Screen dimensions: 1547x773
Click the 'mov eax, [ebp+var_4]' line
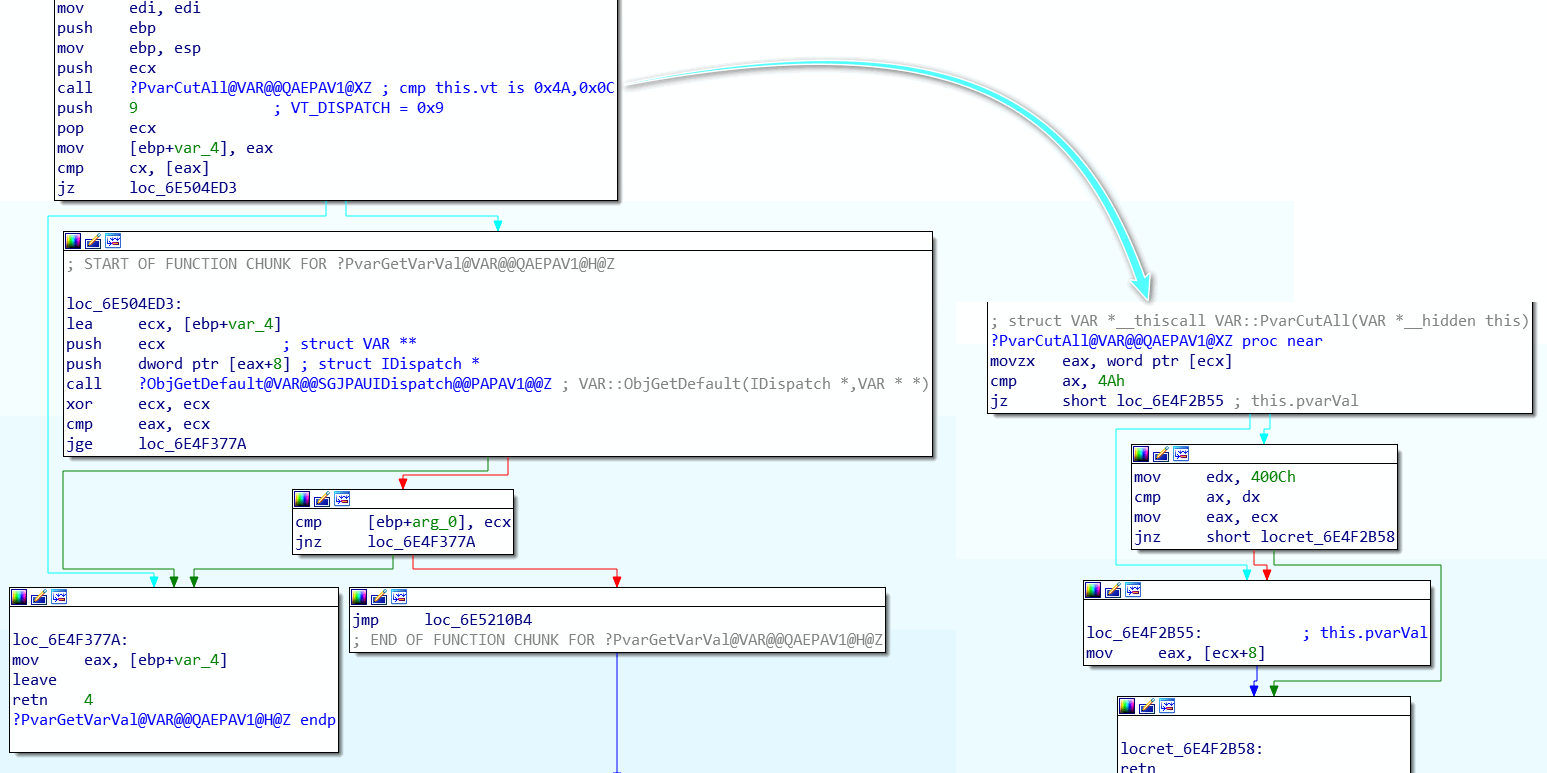pyautogui.click(x=120, y=660)
